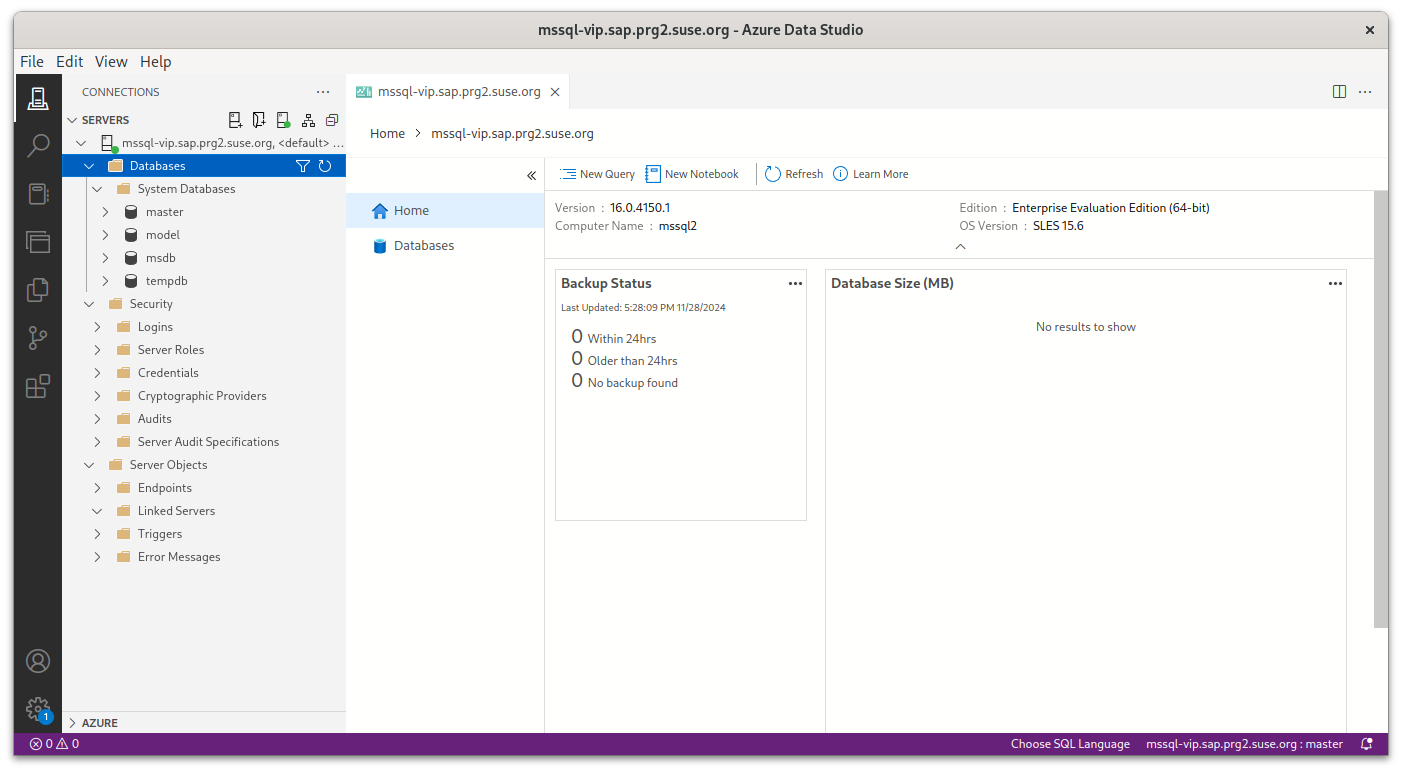Open Source Control from the activity bar

(x=38, y=338)
